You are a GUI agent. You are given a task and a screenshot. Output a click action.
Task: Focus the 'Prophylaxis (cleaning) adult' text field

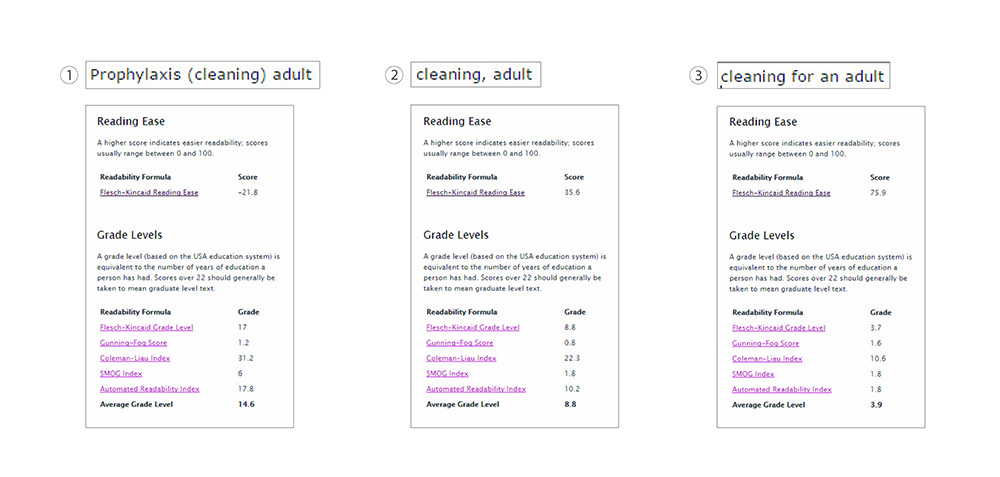[203, 75]
